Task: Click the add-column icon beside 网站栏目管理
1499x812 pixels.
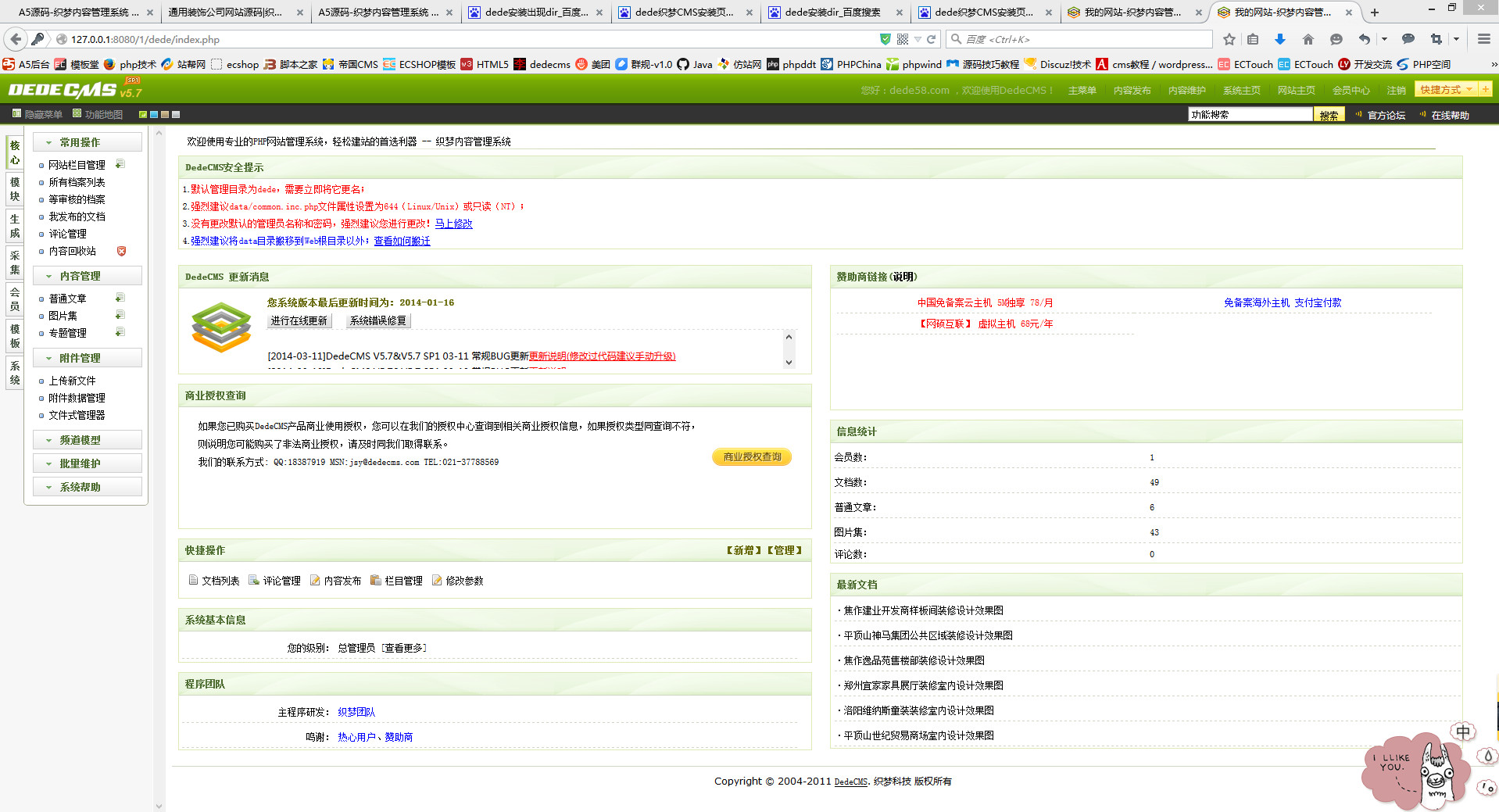Action: click(120, 164)
